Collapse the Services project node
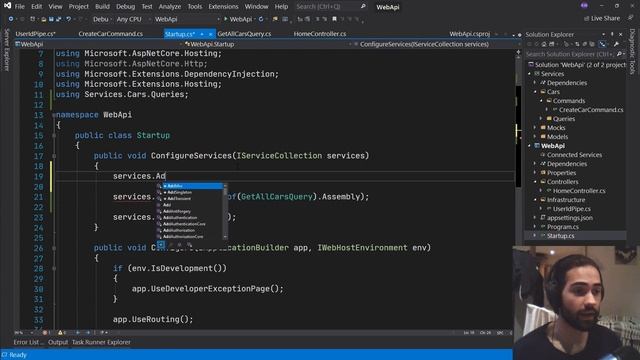This screenshot has width=640, height=360. [530, 74]
